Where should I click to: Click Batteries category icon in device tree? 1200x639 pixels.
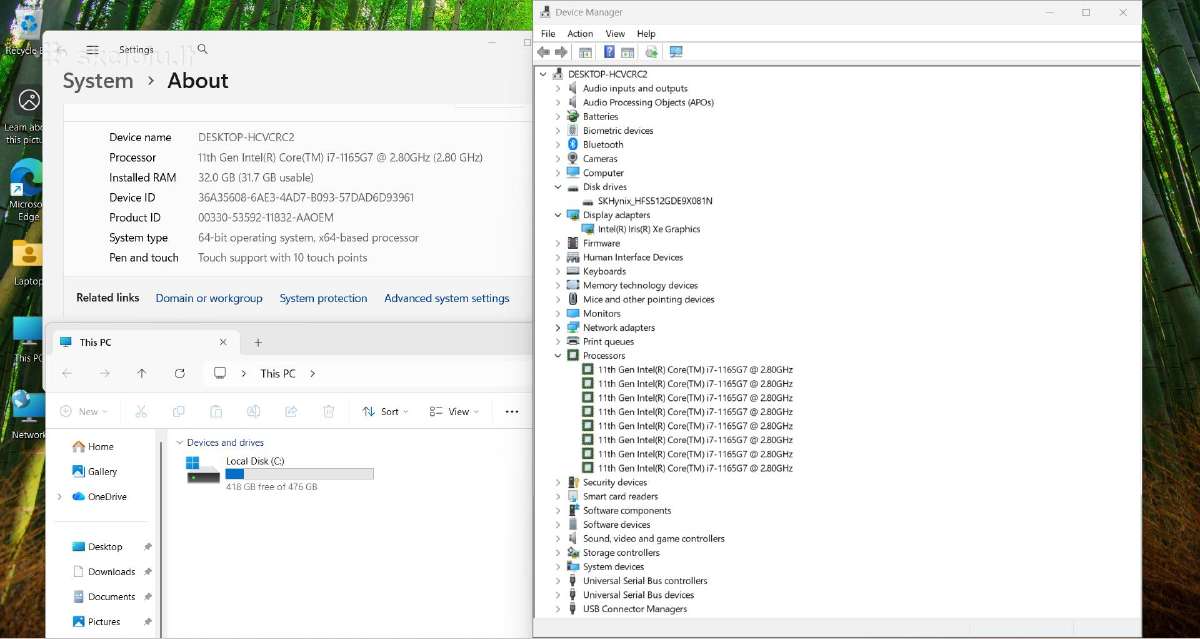573,116
